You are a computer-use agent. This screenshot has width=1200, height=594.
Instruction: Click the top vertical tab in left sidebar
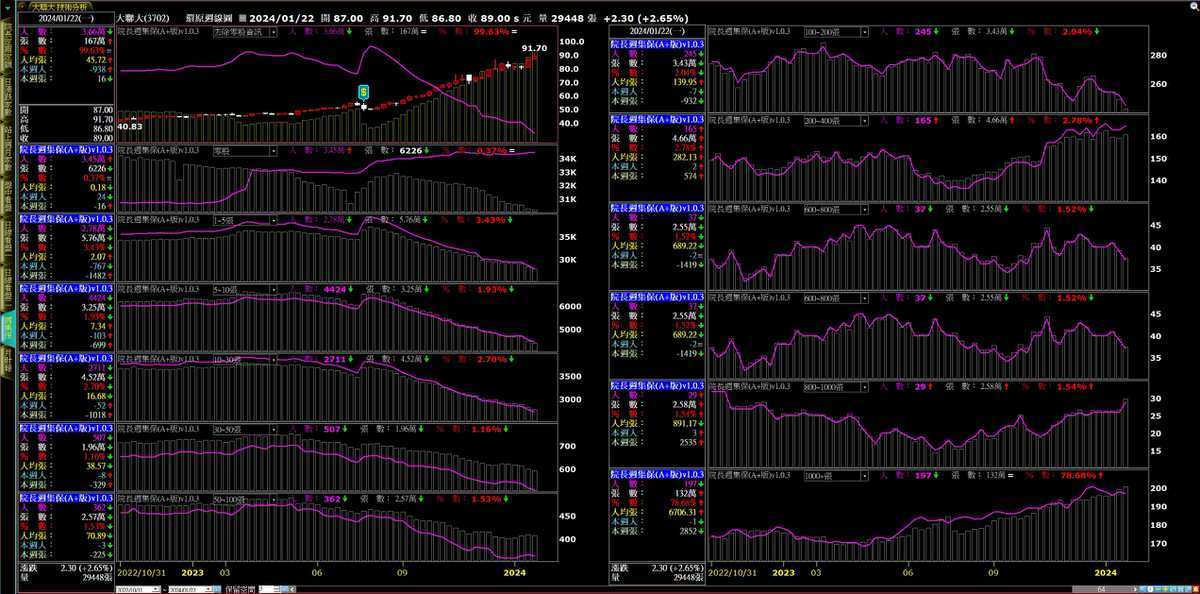(7, 42)
